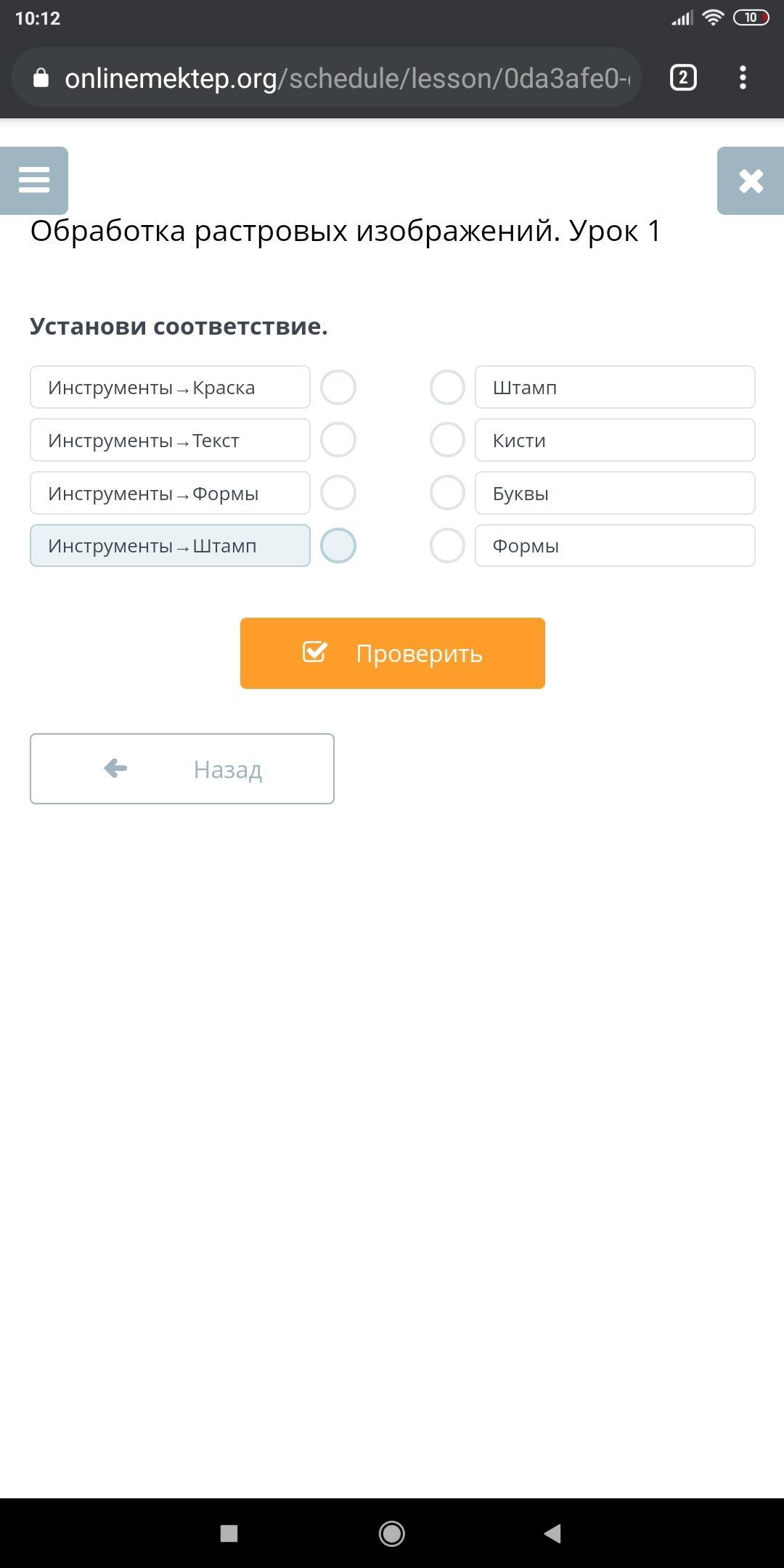Tap the Формы answer box
This screenshot has height=1568, width=784.
(x=614, y=546)
